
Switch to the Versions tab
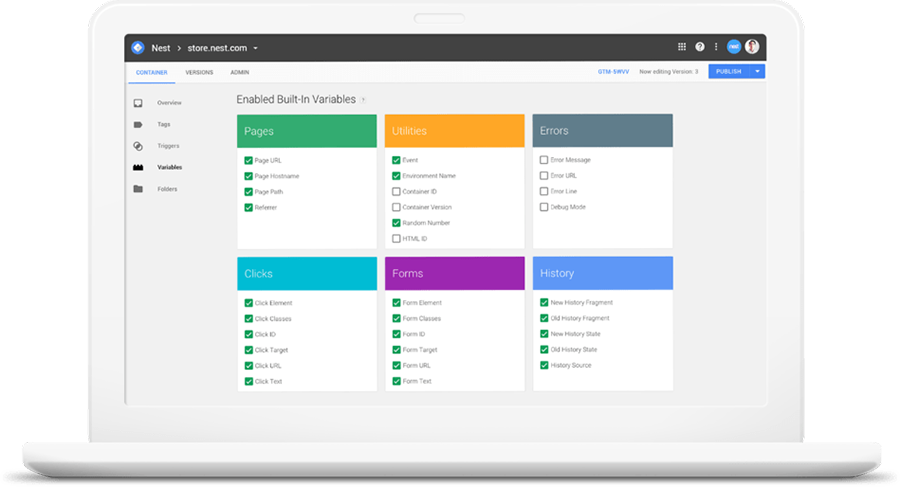tap(199, 72)
